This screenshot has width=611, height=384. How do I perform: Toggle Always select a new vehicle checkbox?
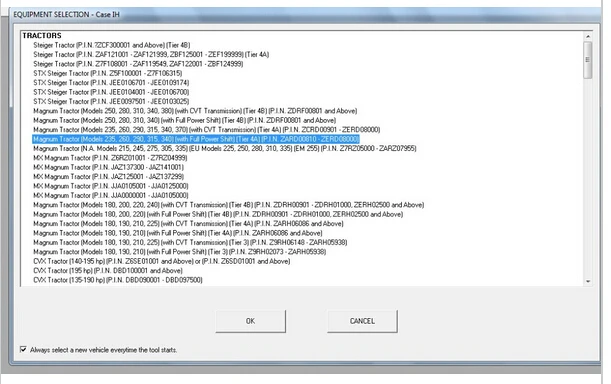point(23,349)
